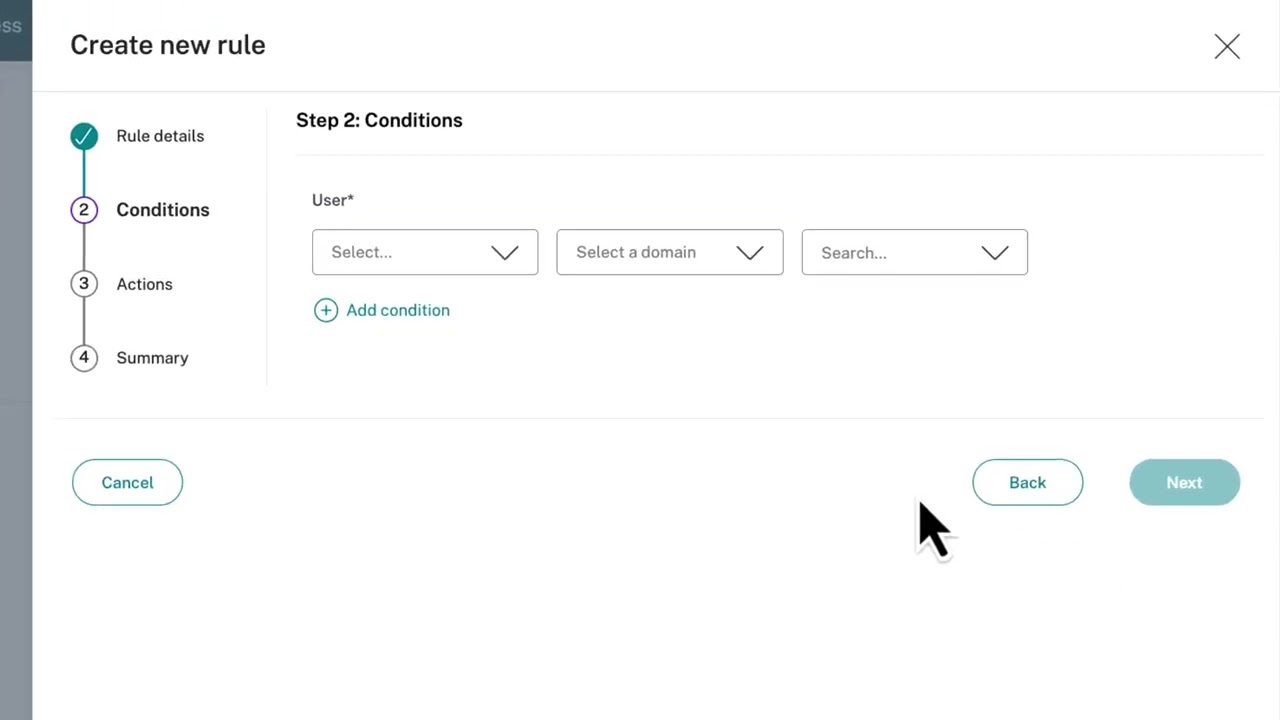1280x720 pixels.
Task: Click step 4 Summary circle indicator
Action: click(84, 357)
